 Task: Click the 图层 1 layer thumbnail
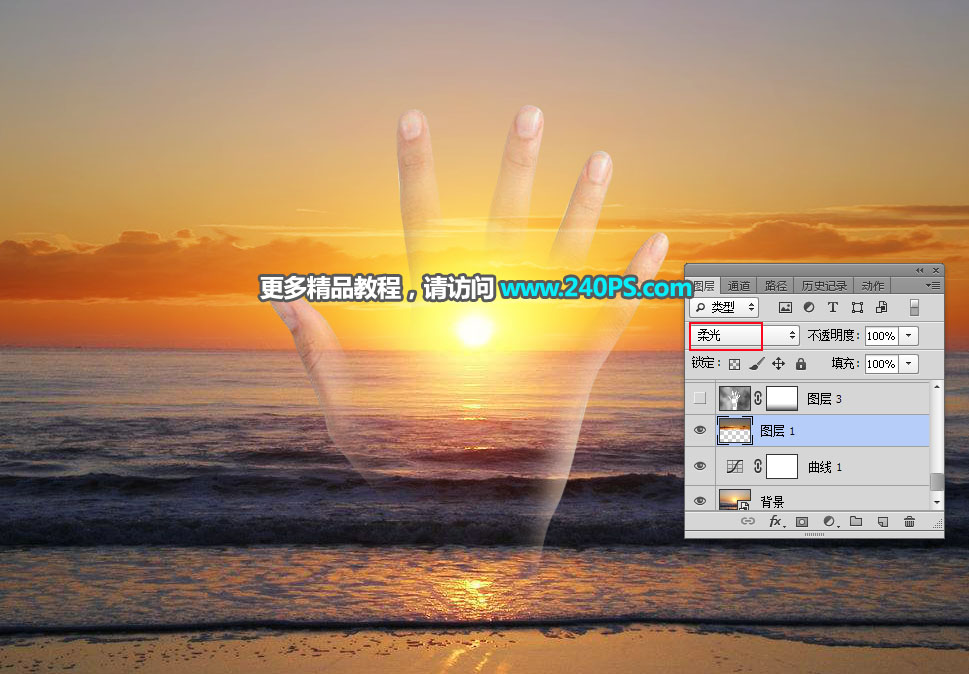735,431
